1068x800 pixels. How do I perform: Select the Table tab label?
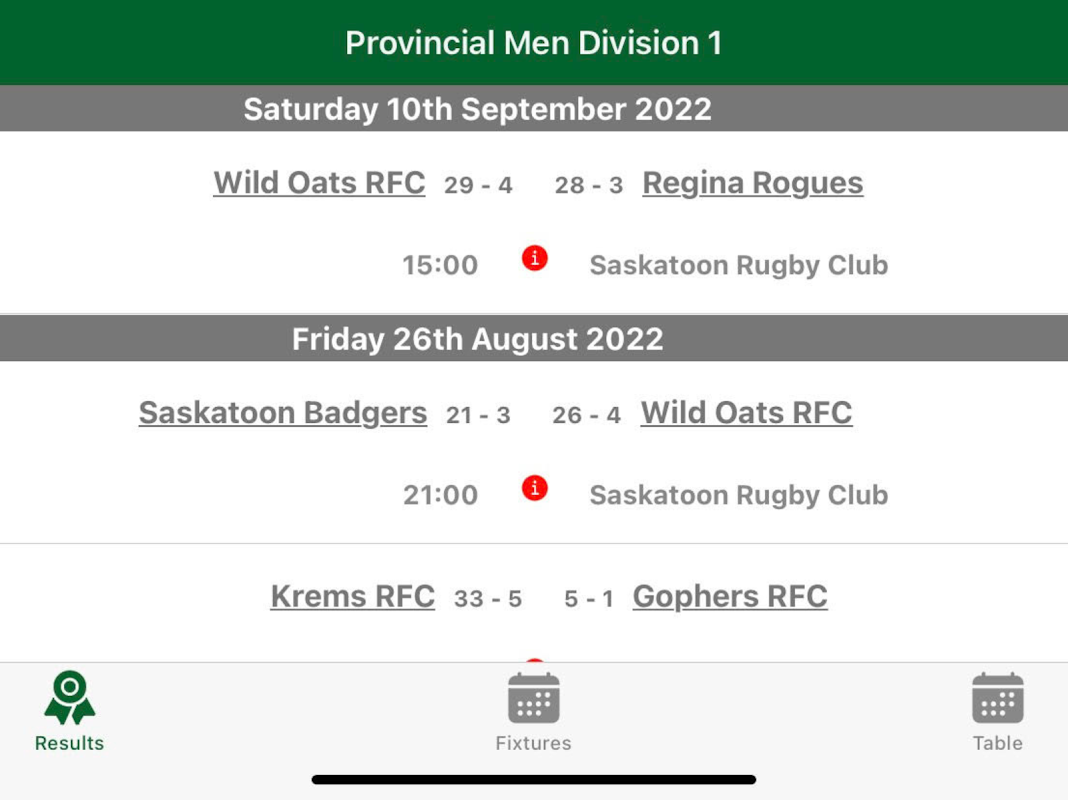click(997, 743)
